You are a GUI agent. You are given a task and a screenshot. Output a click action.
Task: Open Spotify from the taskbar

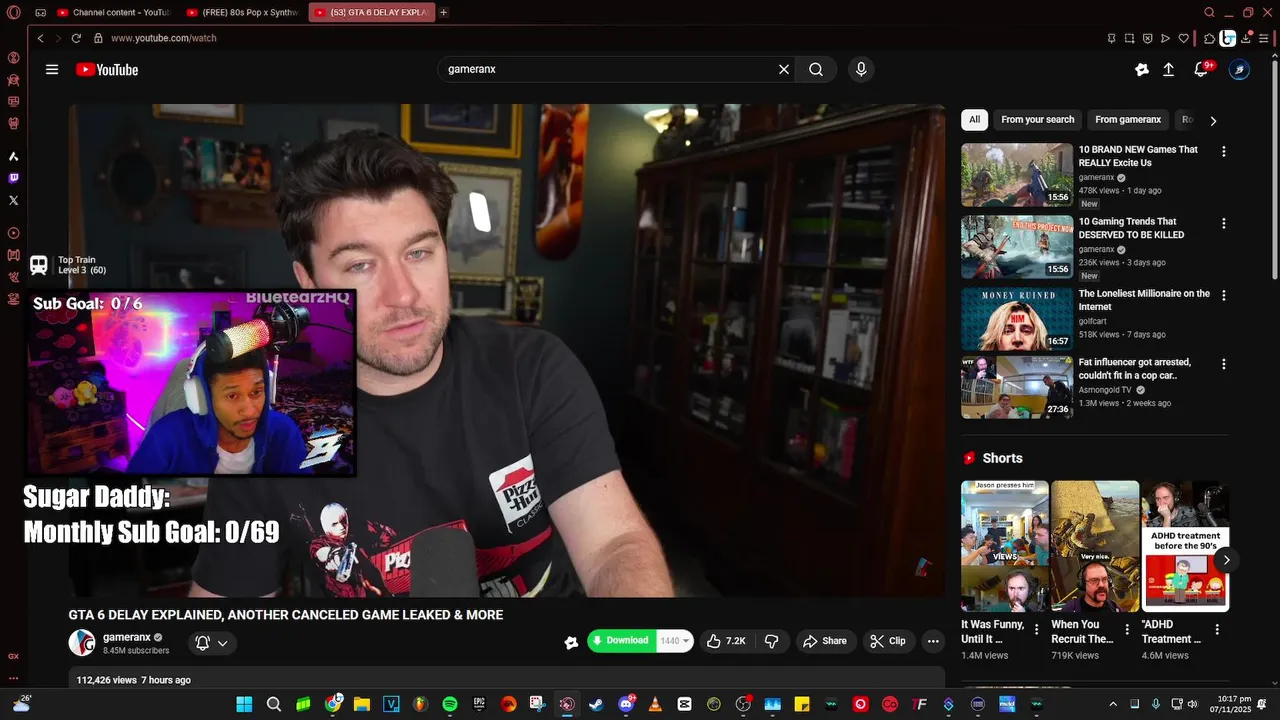450,704
